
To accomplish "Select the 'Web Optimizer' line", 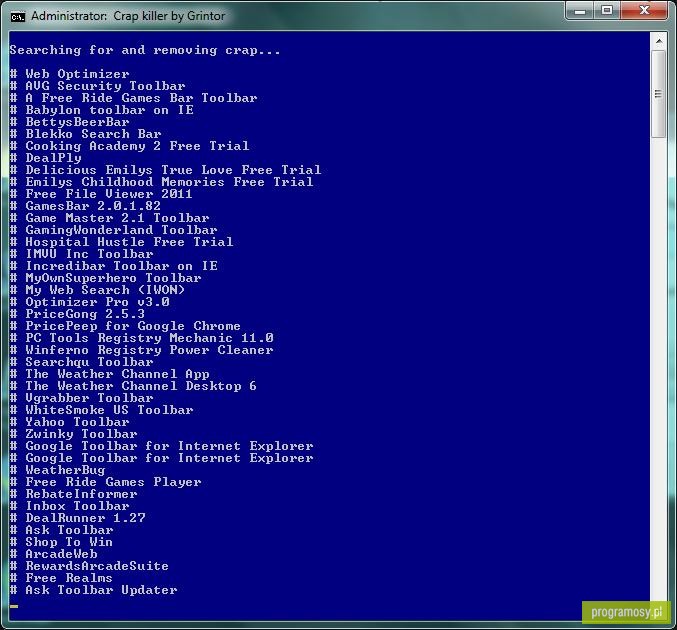I will point(69,74).
